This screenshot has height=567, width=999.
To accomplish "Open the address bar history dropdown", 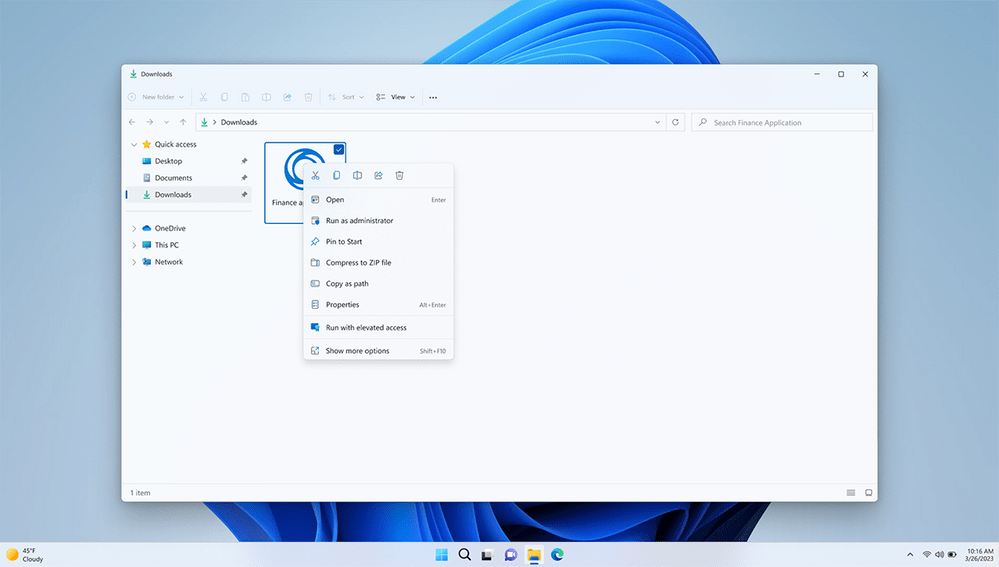I will [657, 122].
